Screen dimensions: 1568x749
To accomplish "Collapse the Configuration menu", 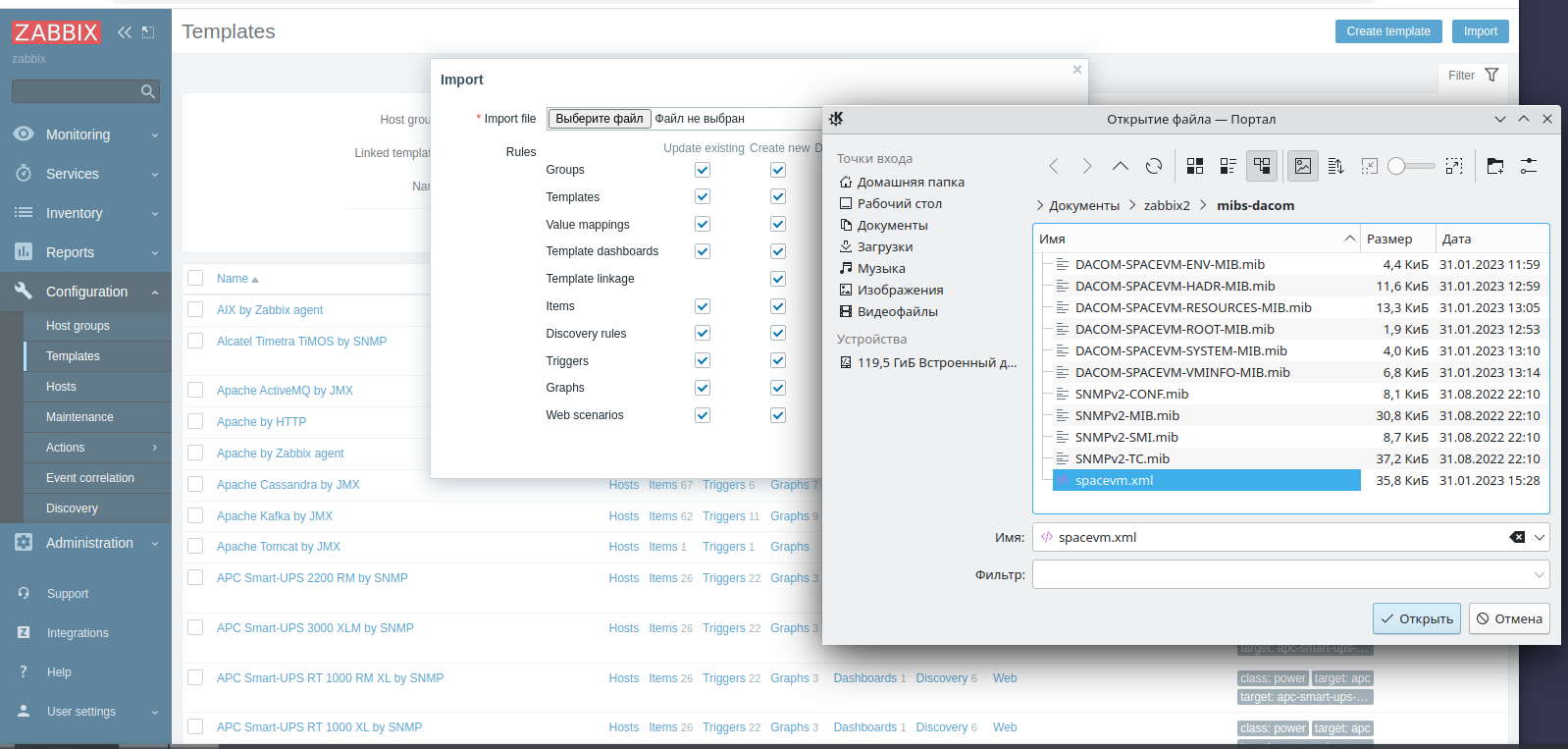I will (85, 292).
